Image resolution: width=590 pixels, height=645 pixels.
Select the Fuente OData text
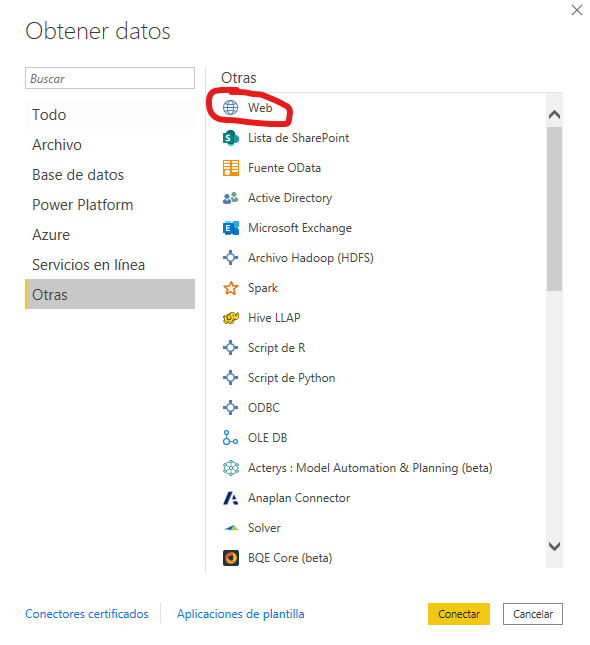(284, 168)
